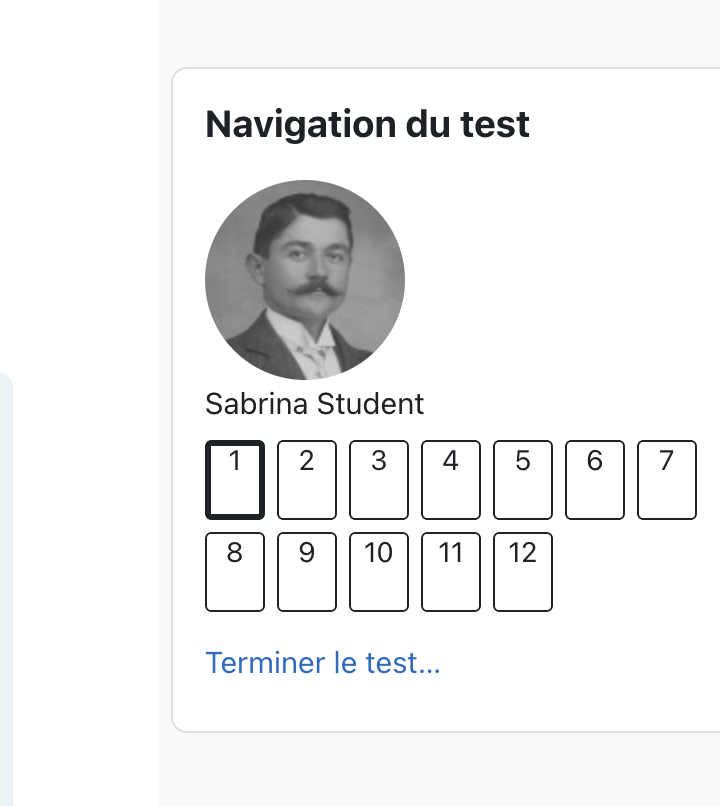
Task: Click the last question box in navigation
Action: click(523, 572)
